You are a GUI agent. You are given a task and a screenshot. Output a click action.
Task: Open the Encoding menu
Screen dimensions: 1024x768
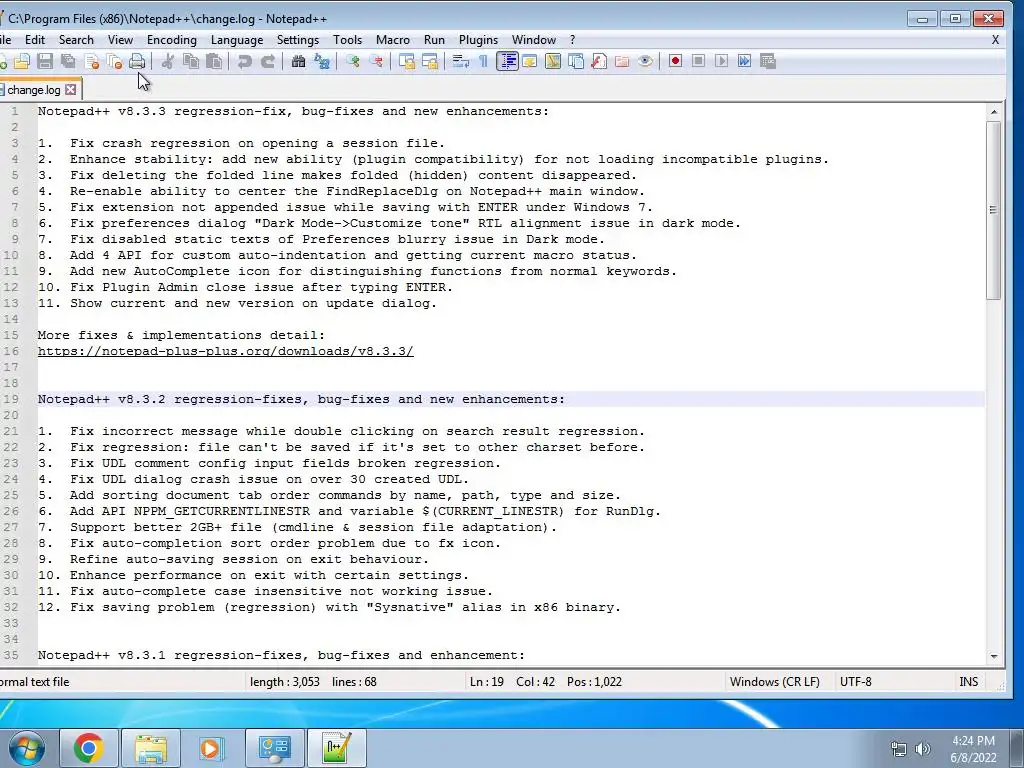coord(172,40)
